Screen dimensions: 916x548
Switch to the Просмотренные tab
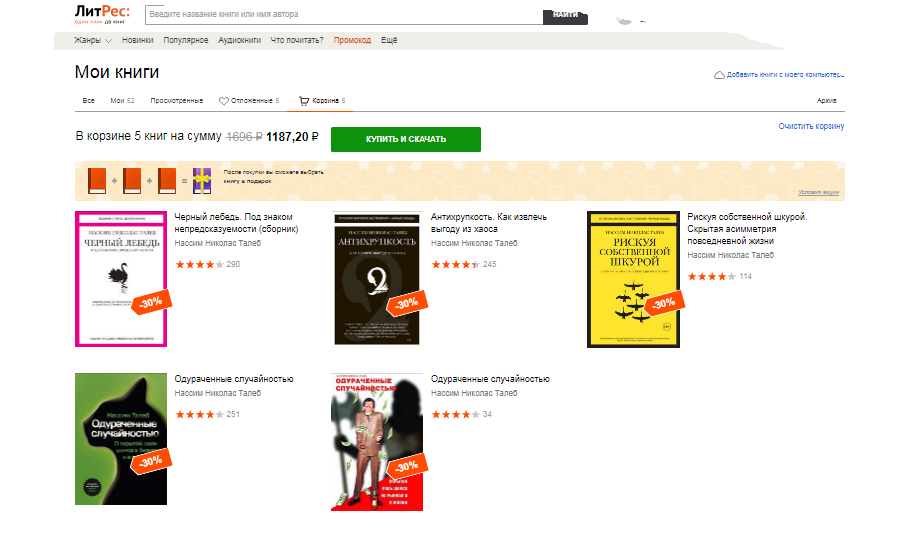[x=177, y=101]
